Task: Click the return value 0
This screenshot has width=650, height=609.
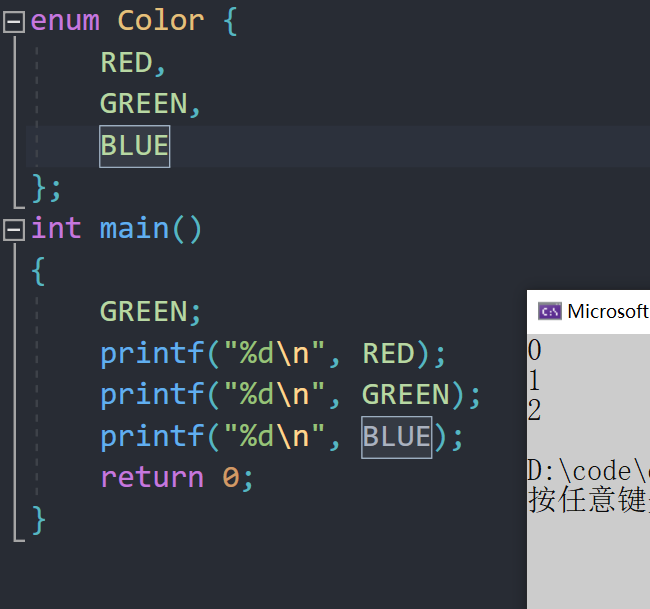Action: [x=231, y=478]
